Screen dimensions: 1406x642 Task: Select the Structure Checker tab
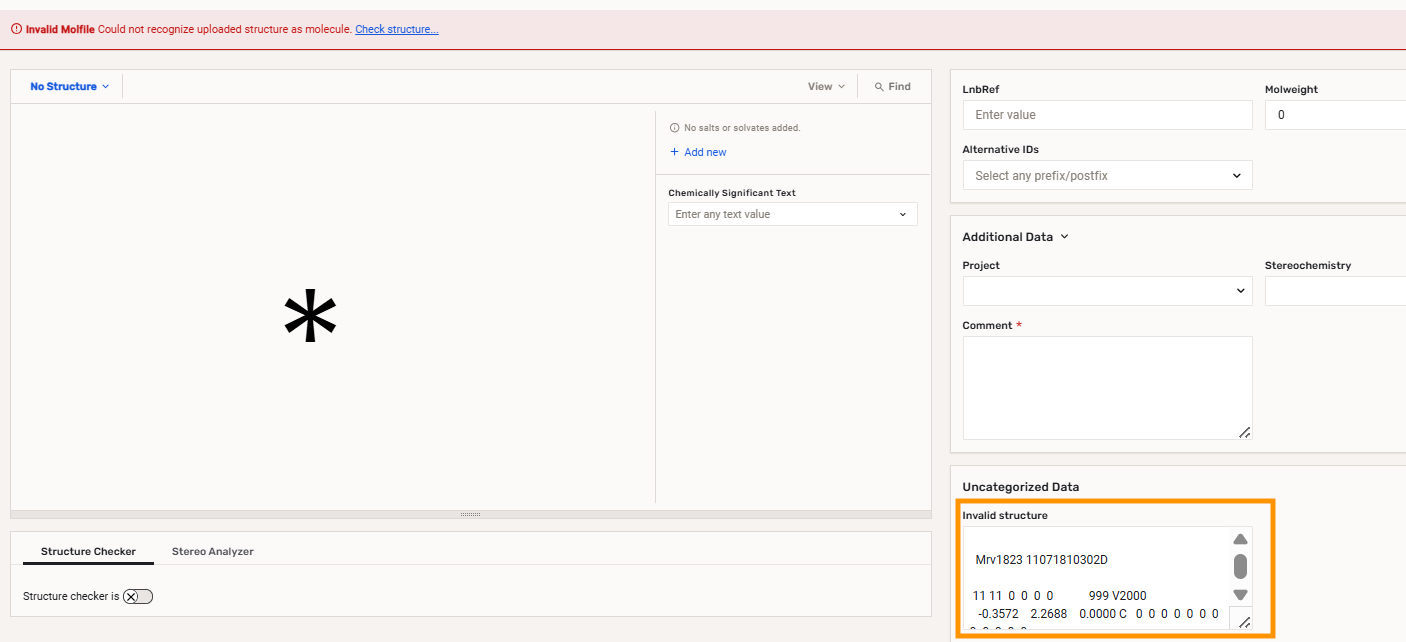click(x=87, y=551)
